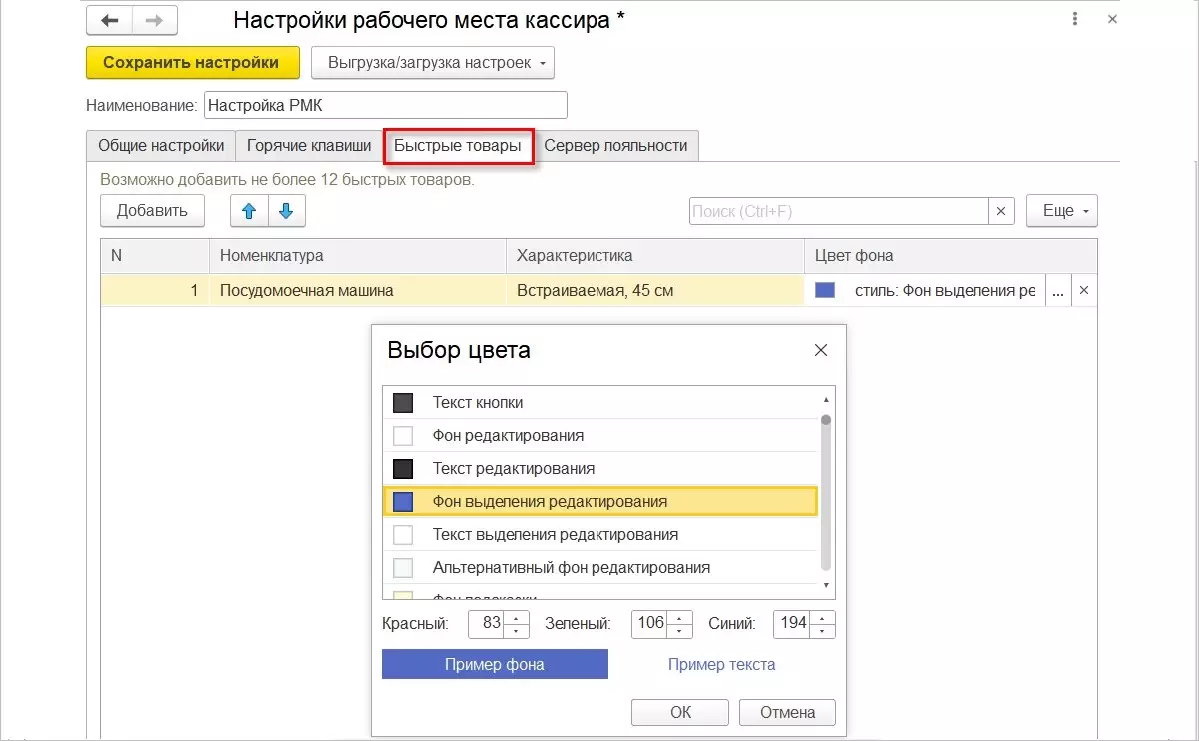Switch to the Горячие клавиши tab
1199x741 pixels.
(309, 145)
